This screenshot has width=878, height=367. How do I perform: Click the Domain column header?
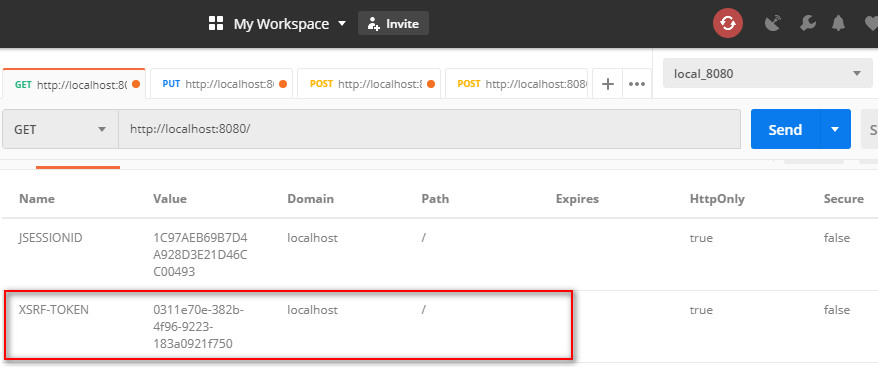click(310, 199)
